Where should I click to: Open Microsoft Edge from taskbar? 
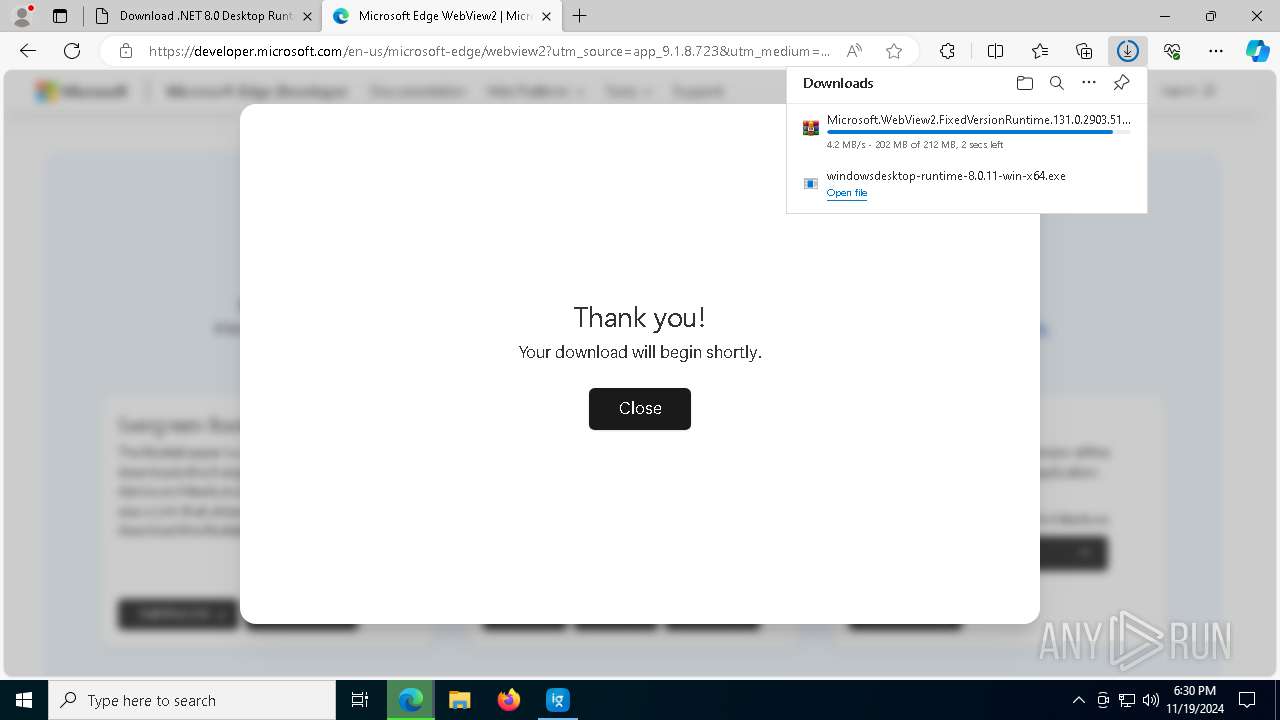411,700
